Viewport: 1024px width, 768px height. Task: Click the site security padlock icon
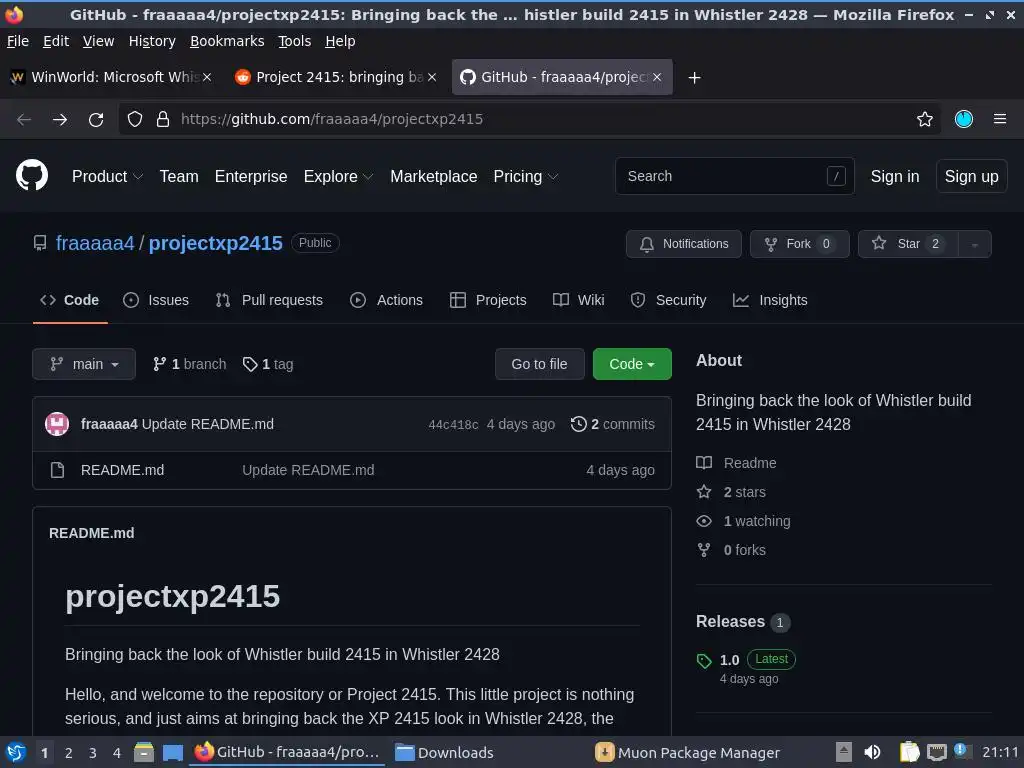[x=163, y=119]
